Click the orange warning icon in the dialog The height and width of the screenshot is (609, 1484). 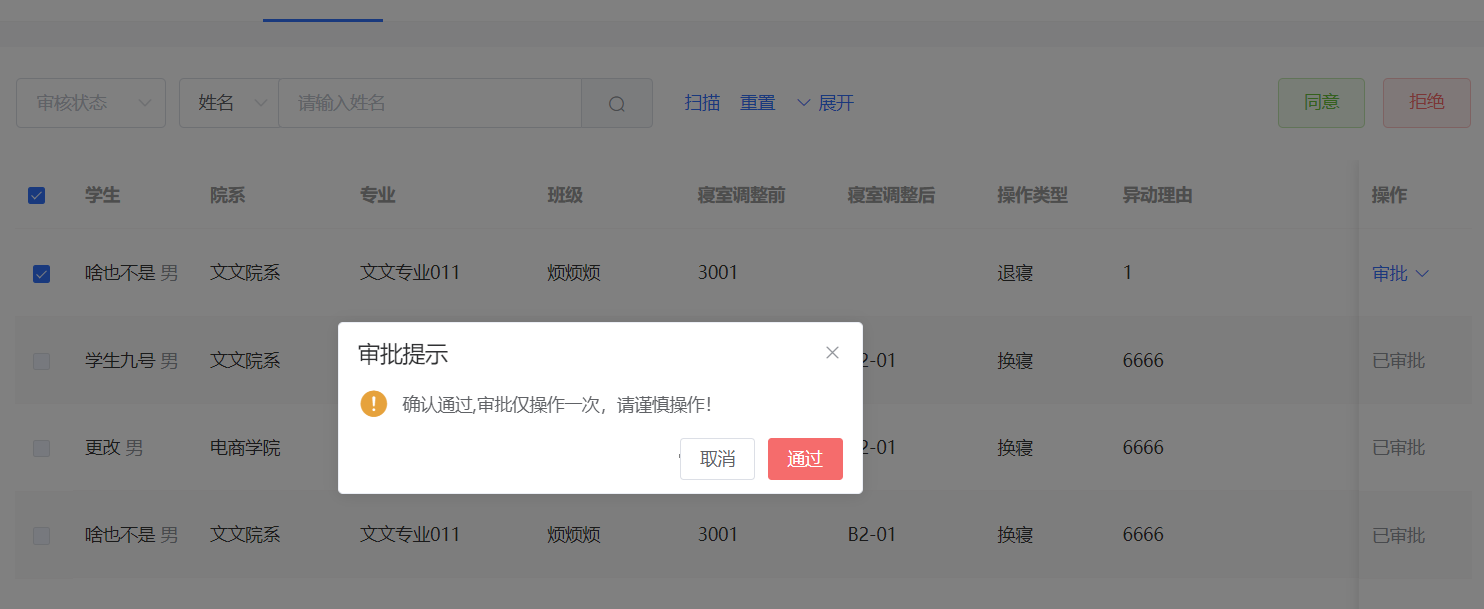[x=373, y=404]
